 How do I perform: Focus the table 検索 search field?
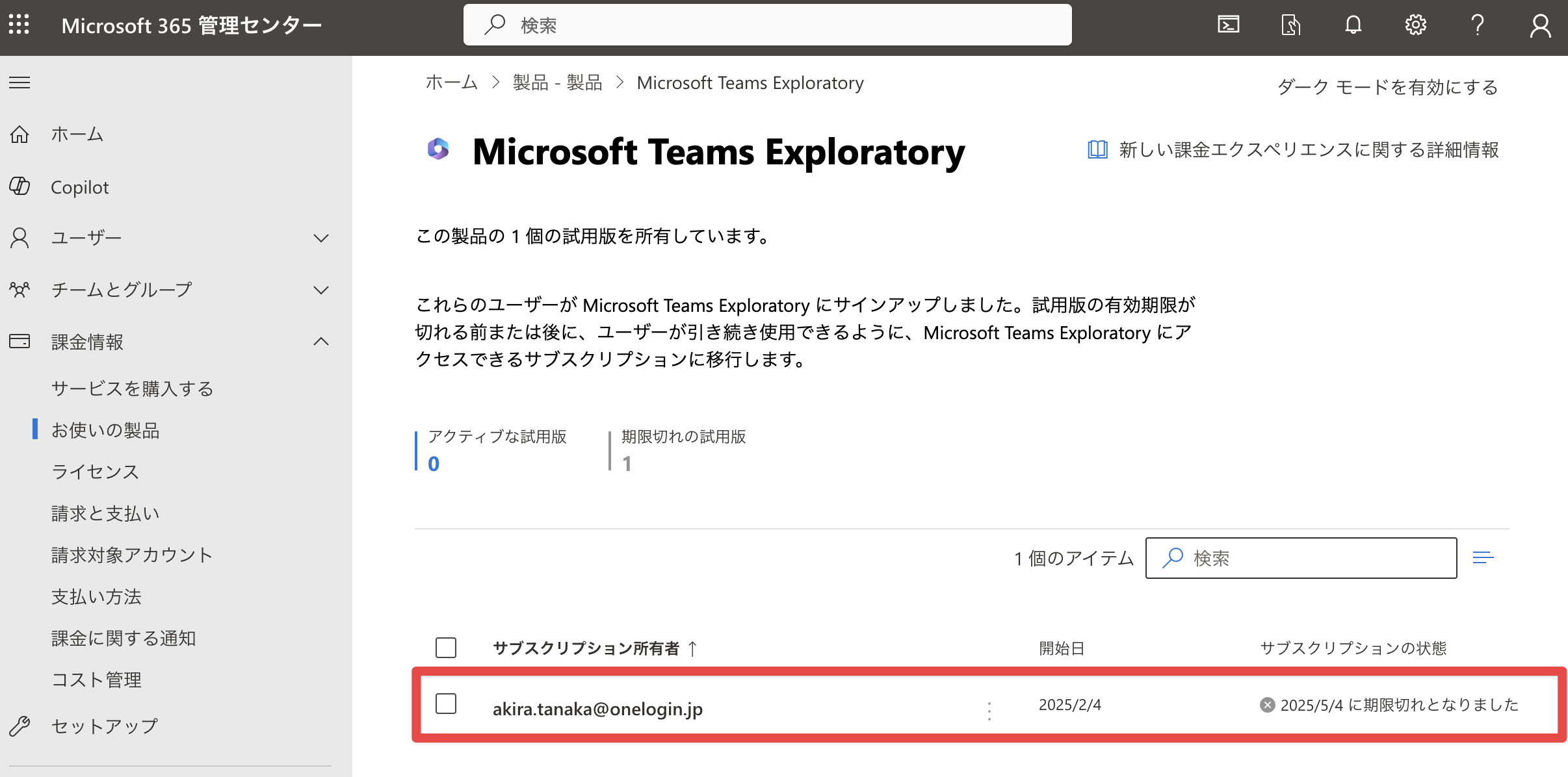(x=1301, y=557)
